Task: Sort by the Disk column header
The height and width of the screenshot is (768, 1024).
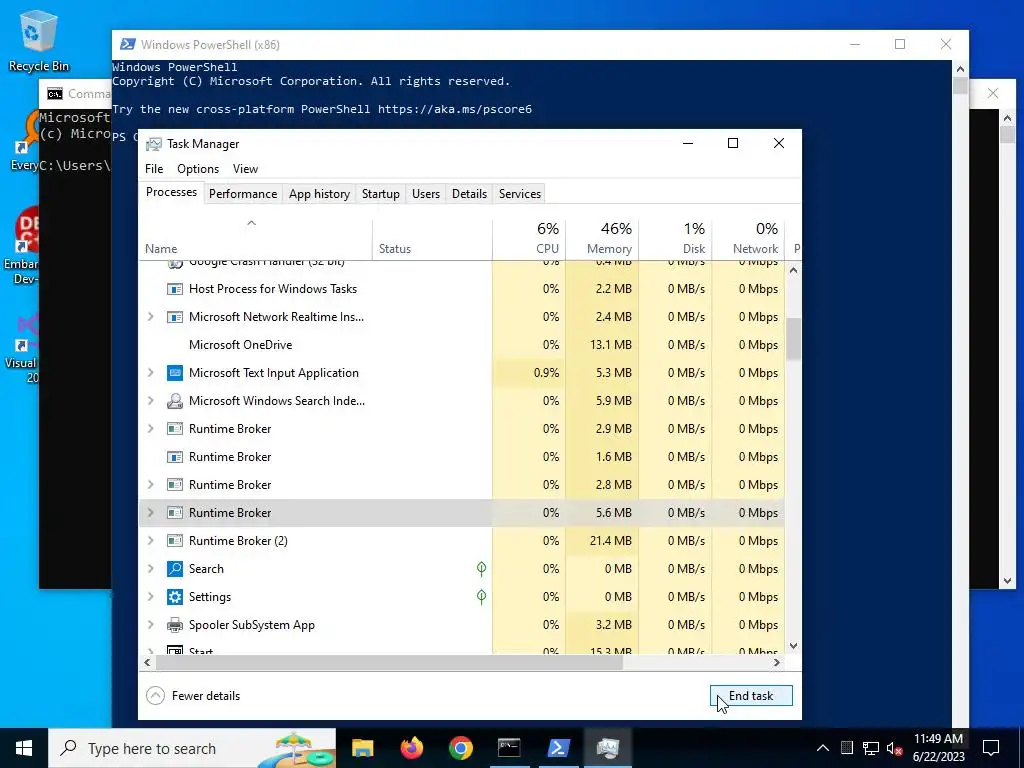Action: pyautogui.click(x=675, y=239)
